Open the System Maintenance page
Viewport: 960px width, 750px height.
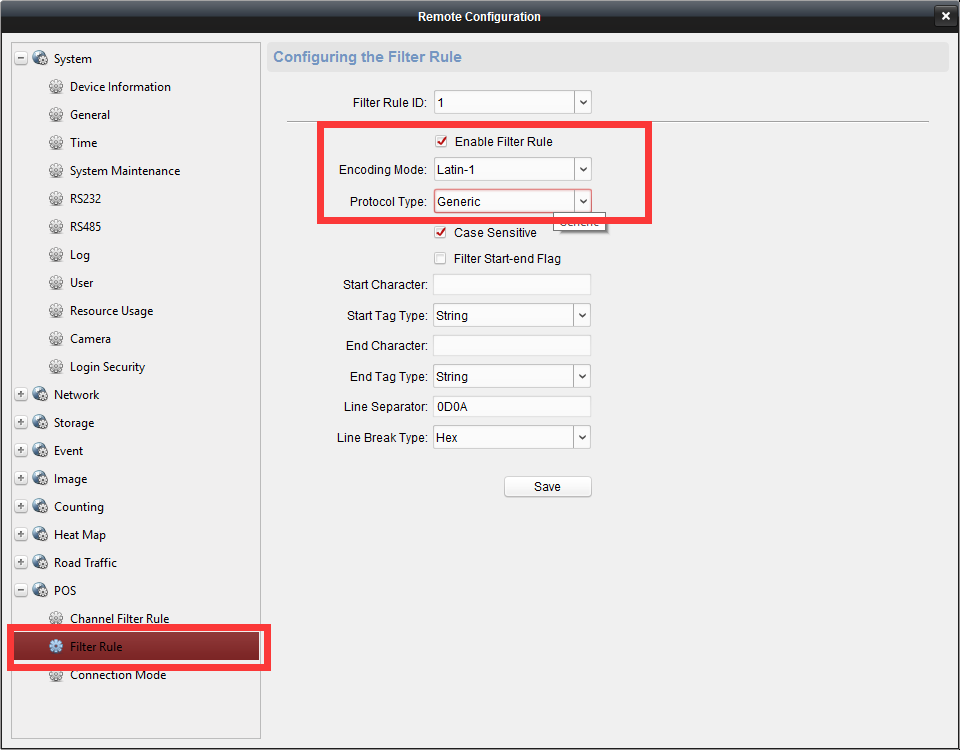[125, 171]
